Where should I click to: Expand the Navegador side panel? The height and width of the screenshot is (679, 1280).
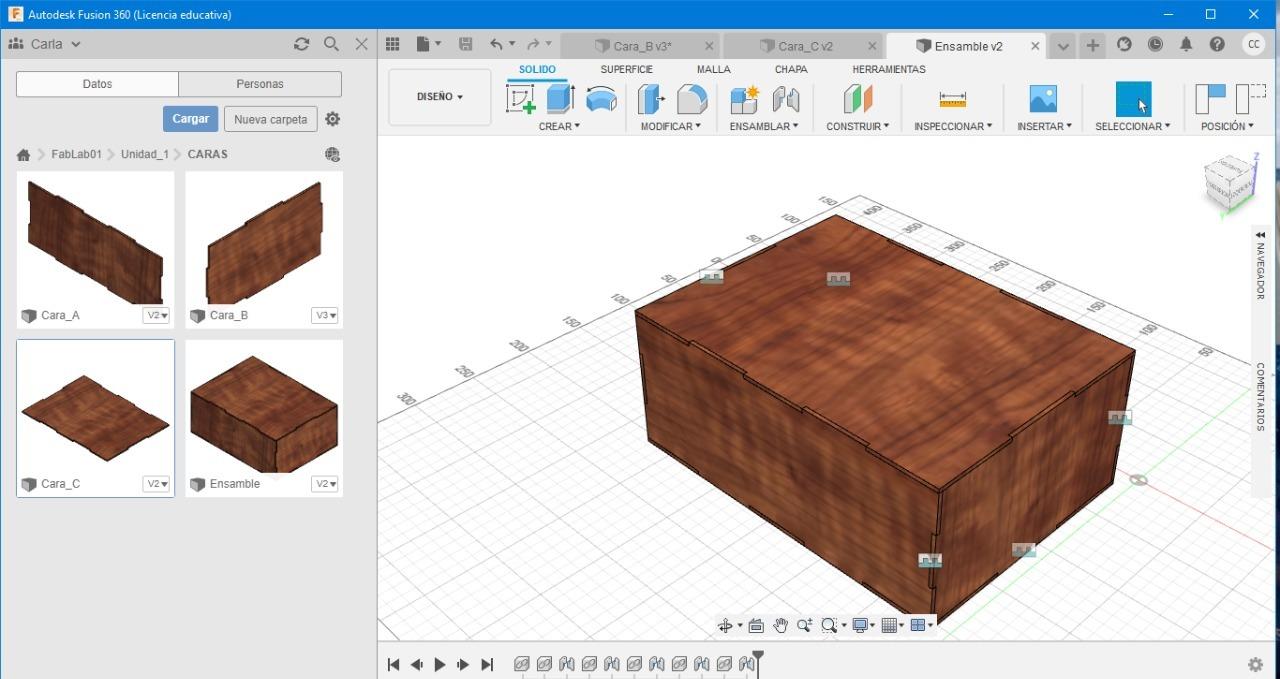pyautogui.click(x=1260, y=265)
